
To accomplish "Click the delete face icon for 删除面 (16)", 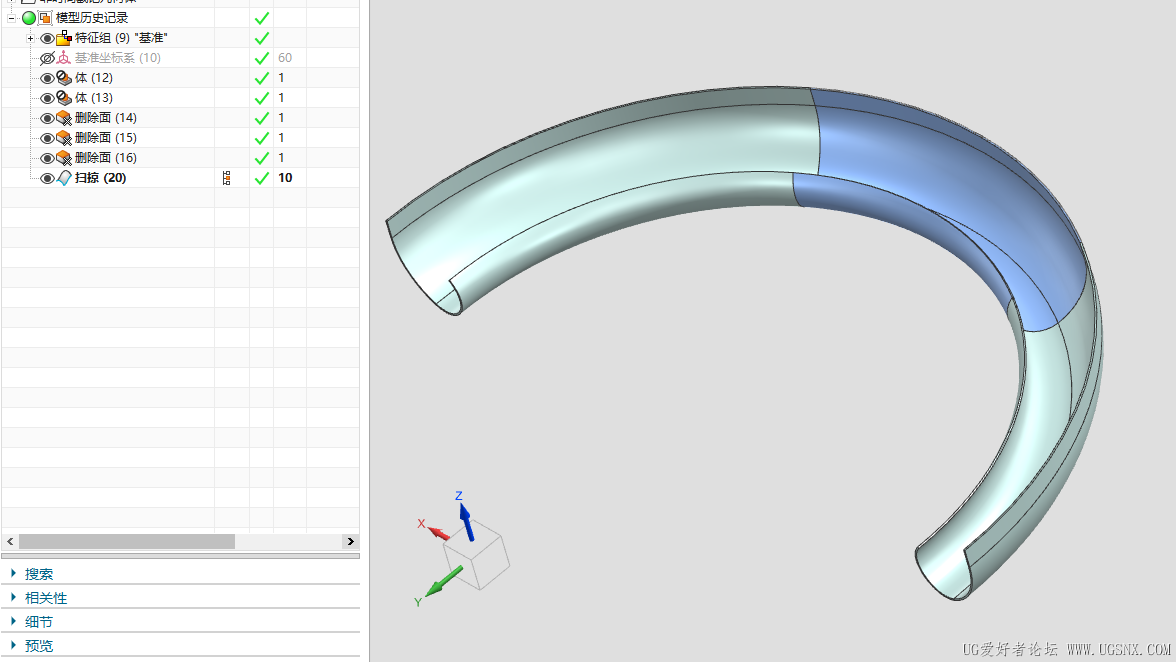I will tap(64, 158).
